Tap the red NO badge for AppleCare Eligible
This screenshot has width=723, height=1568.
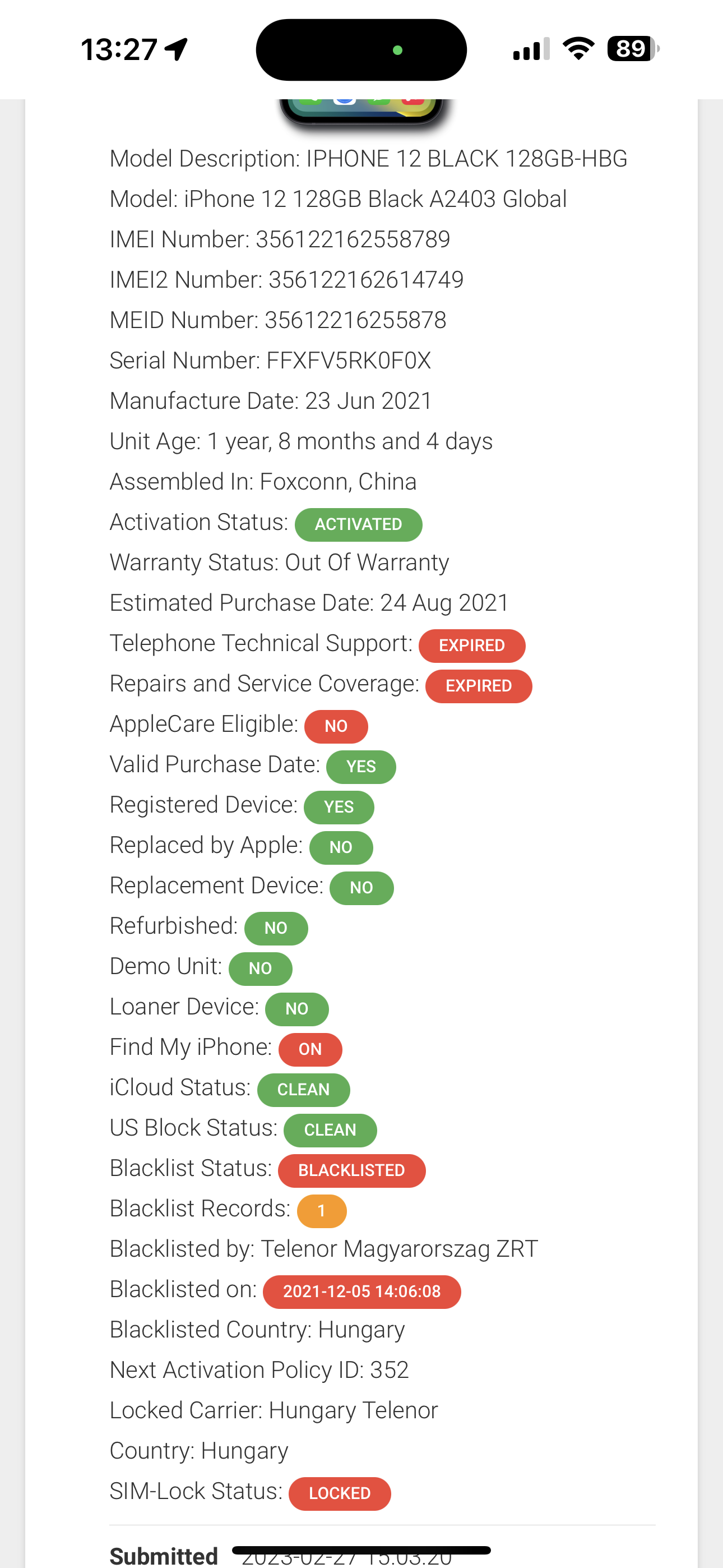(x=336, y=726)
